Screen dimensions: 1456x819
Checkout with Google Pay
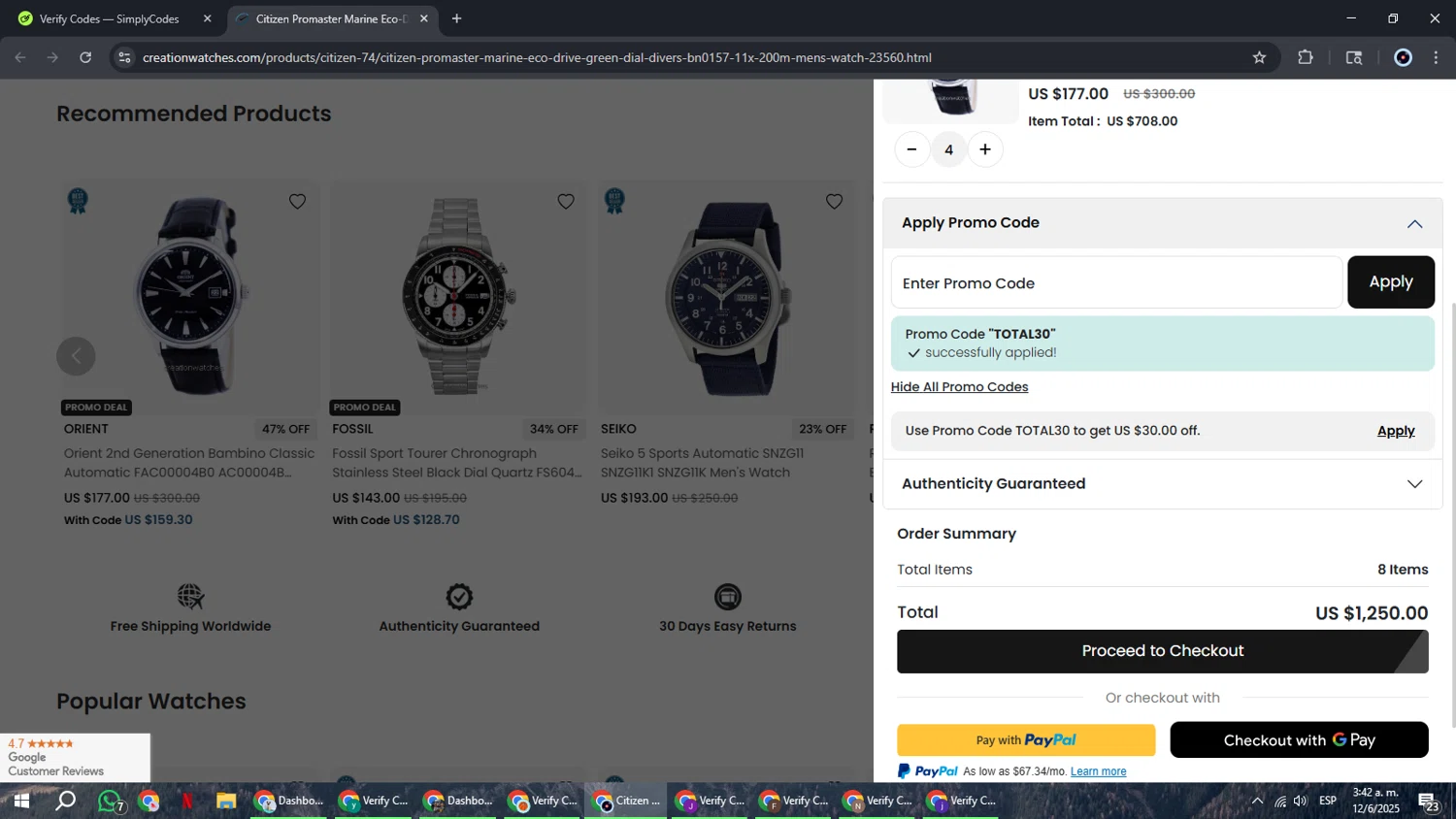[1299, 740]
